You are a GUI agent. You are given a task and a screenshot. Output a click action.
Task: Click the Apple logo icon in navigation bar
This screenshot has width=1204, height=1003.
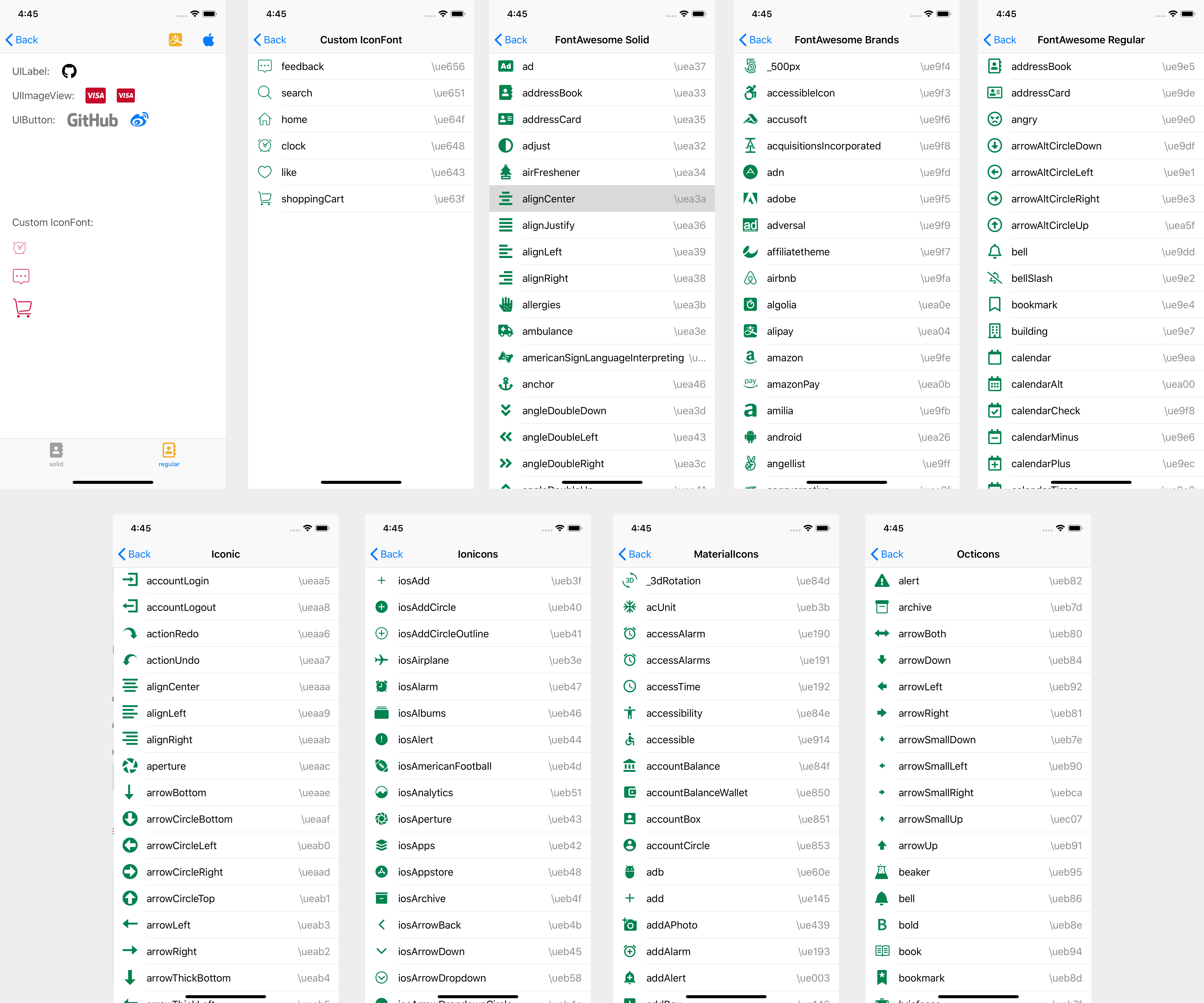click(x=209, y=40)
